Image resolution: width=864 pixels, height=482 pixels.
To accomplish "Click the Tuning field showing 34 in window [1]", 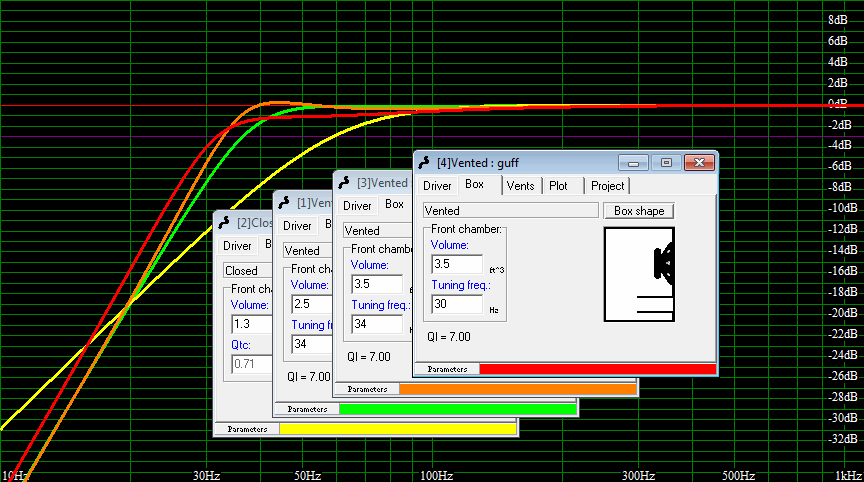I will pos(312,344).
